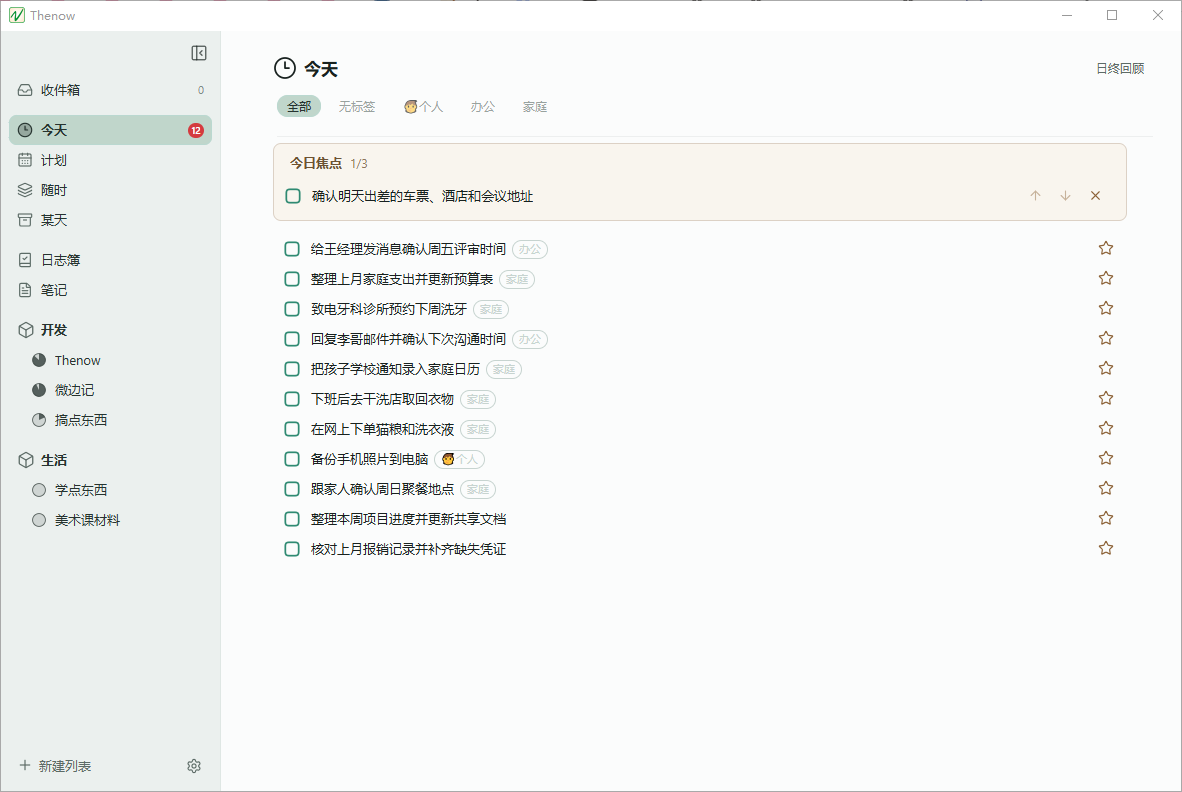Screen dimensions: 1182x792
Task: Check off 给王经理发消息 task
Action: (292, 249)
